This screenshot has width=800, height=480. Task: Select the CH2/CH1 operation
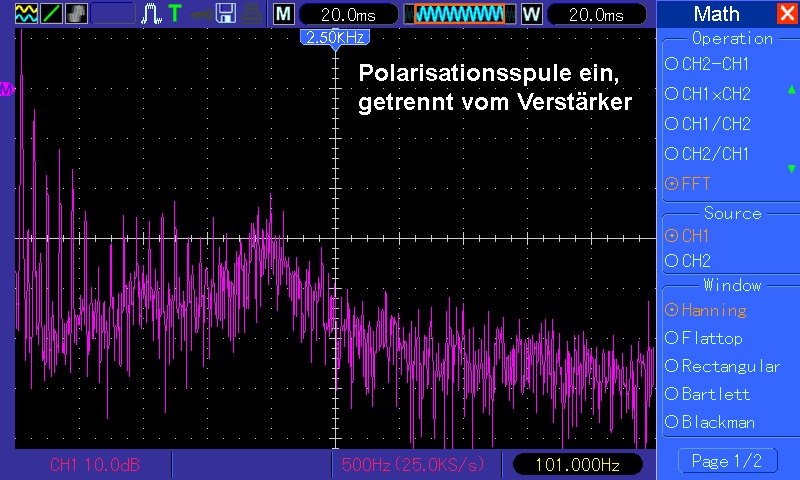click(x=707, y=154)
